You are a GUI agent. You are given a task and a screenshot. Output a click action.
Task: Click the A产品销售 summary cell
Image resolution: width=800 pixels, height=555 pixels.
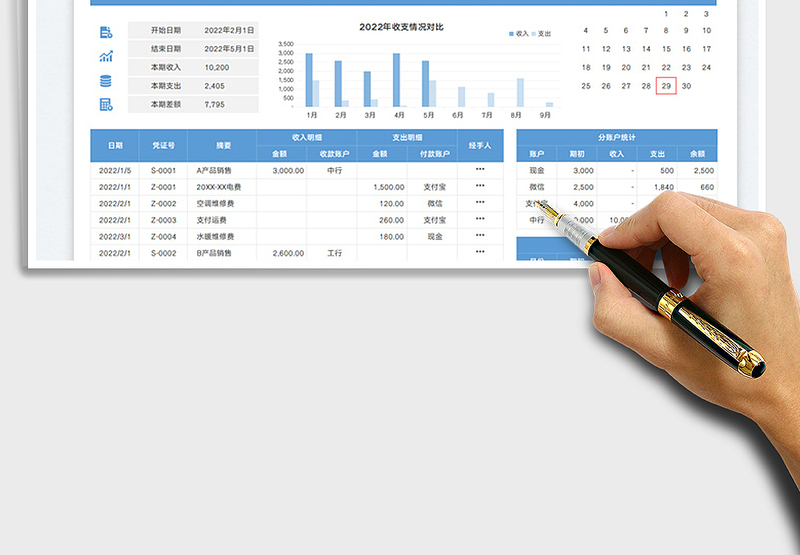214,171
